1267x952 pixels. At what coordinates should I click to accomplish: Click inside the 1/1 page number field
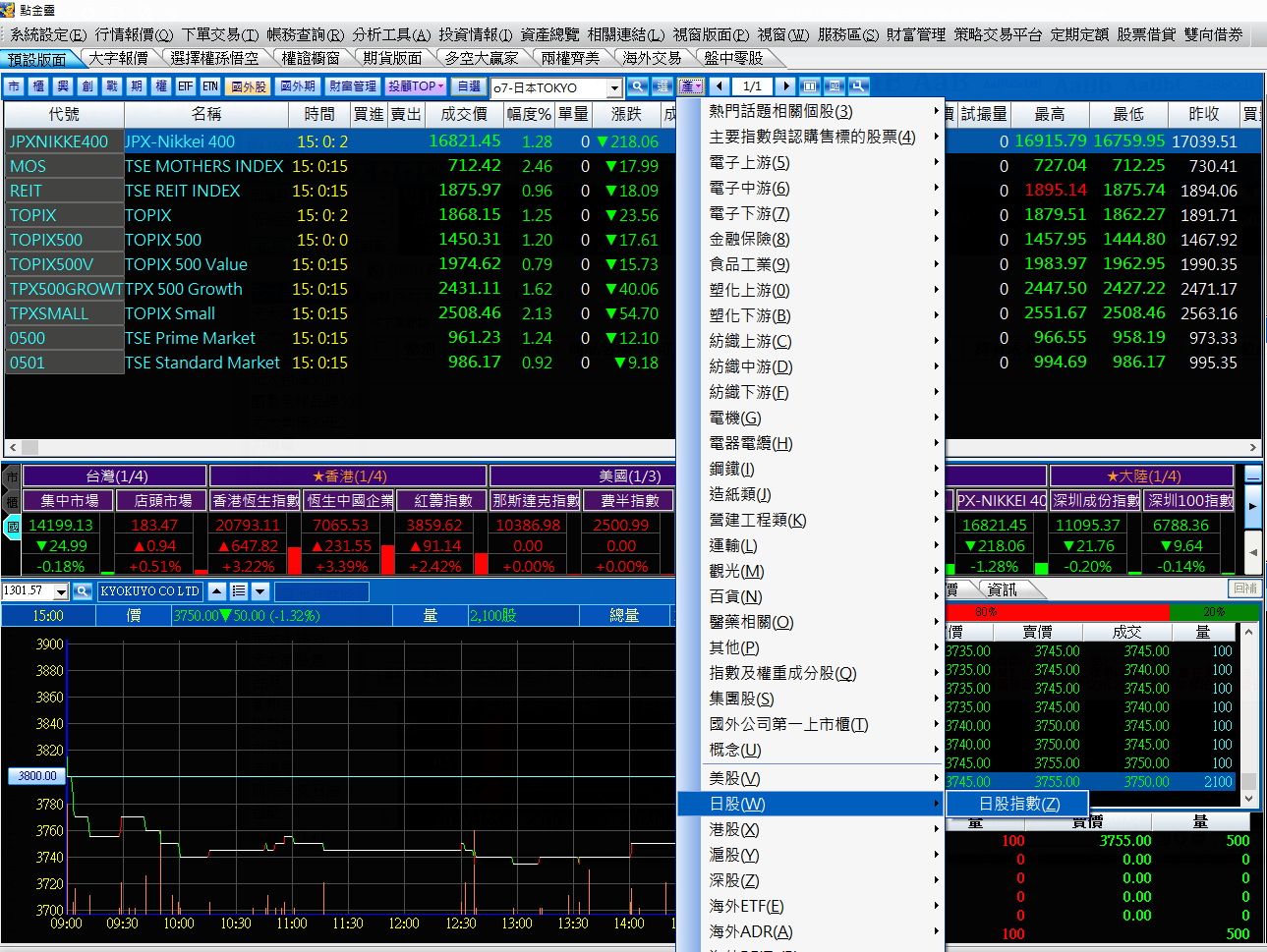[752, 86]
